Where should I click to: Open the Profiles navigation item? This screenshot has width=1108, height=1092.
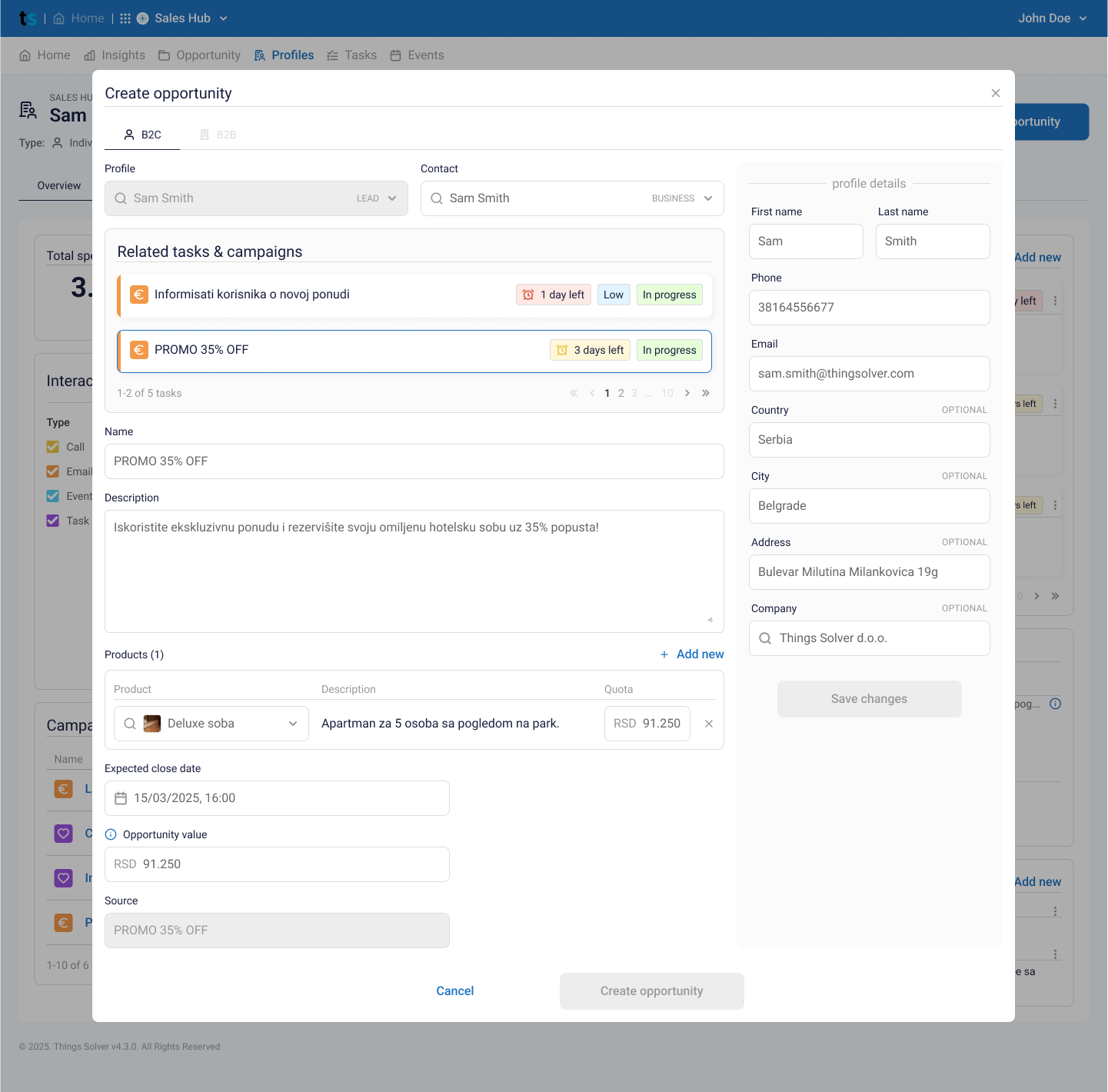(284, 55)
